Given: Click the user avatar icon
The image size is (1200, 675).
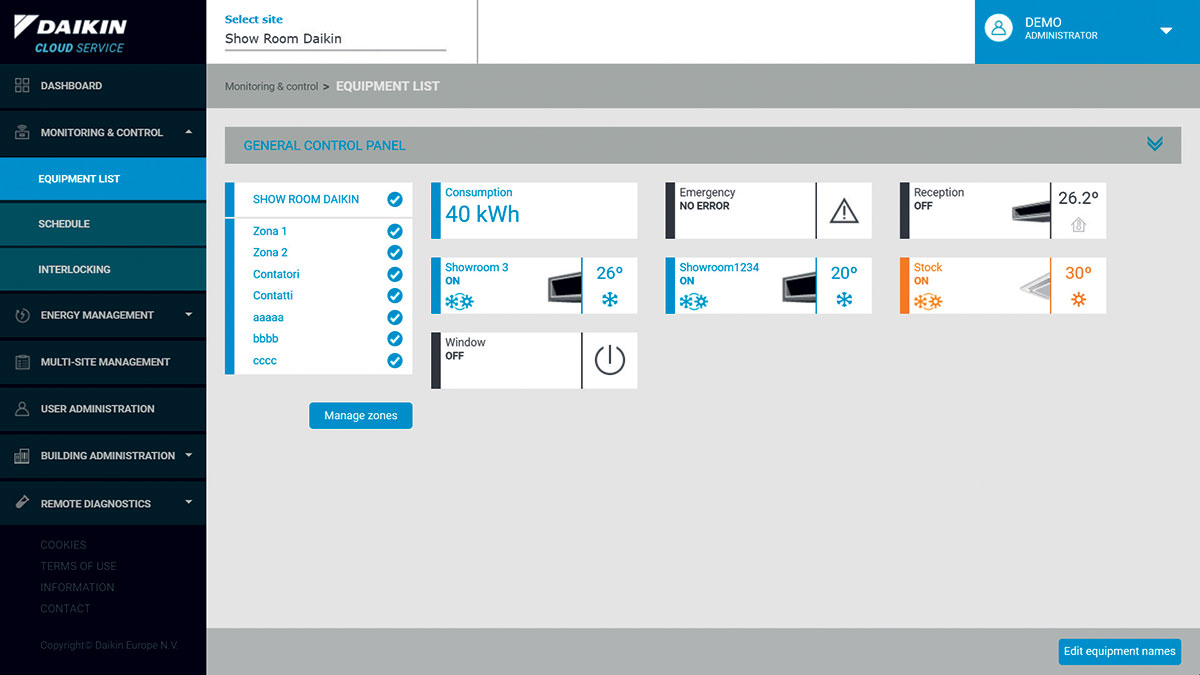Looking at the screenshot, I should click(x=998, y=29).
